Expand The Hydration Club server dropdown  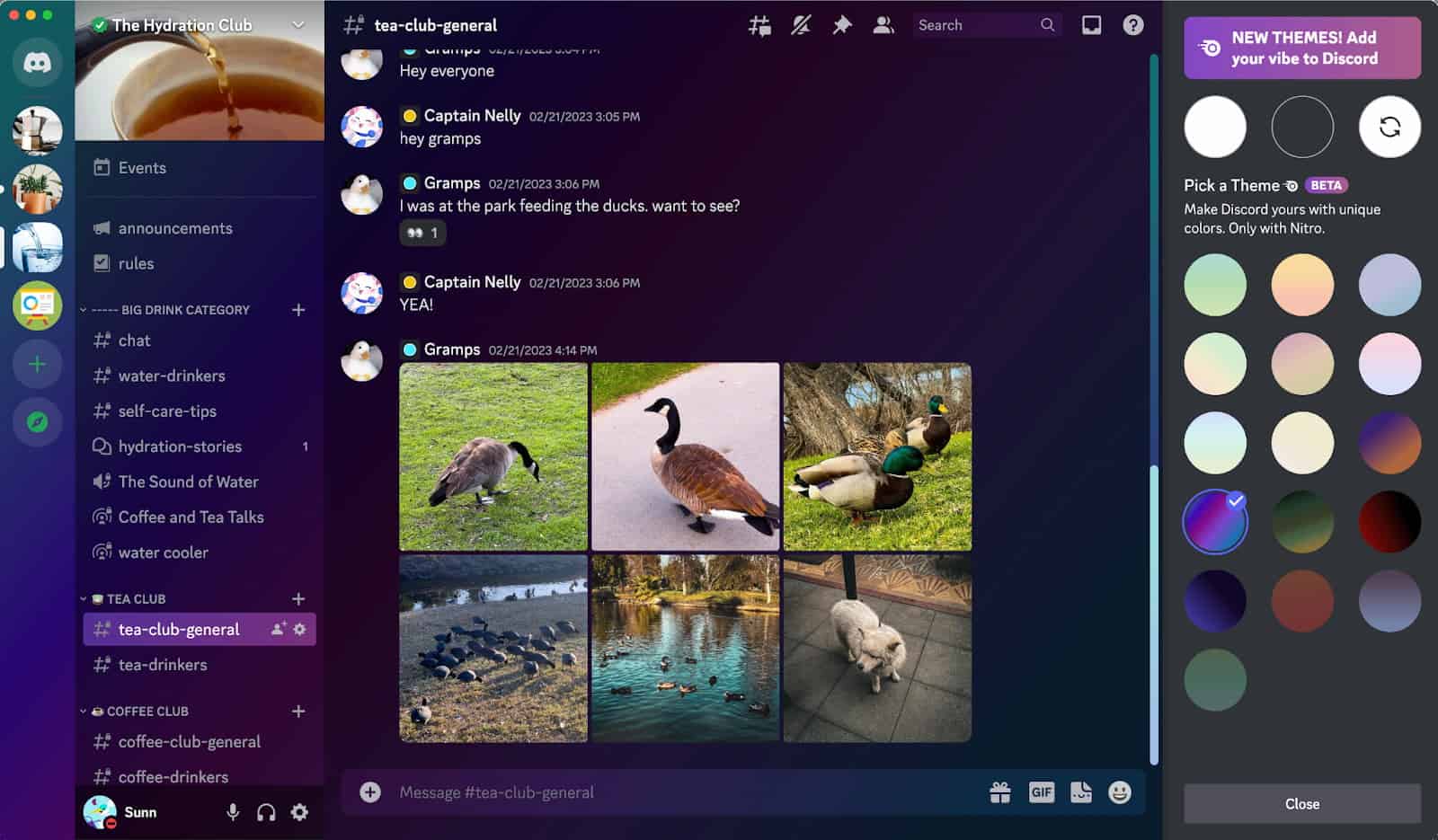coord(297,25)
